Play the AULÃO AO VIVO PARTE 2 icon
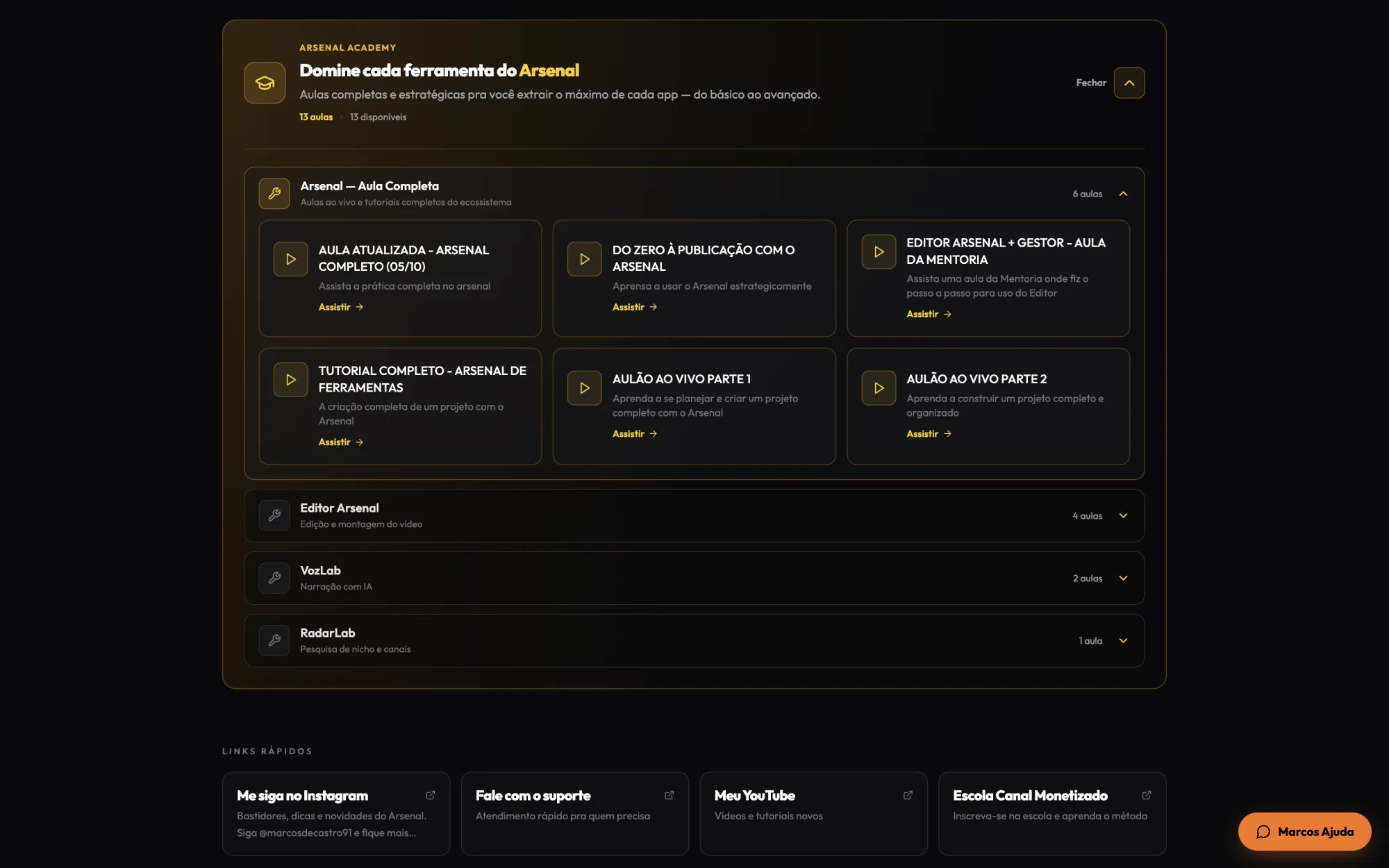This screenshot has width=1389, height=868. pos(879,388)
